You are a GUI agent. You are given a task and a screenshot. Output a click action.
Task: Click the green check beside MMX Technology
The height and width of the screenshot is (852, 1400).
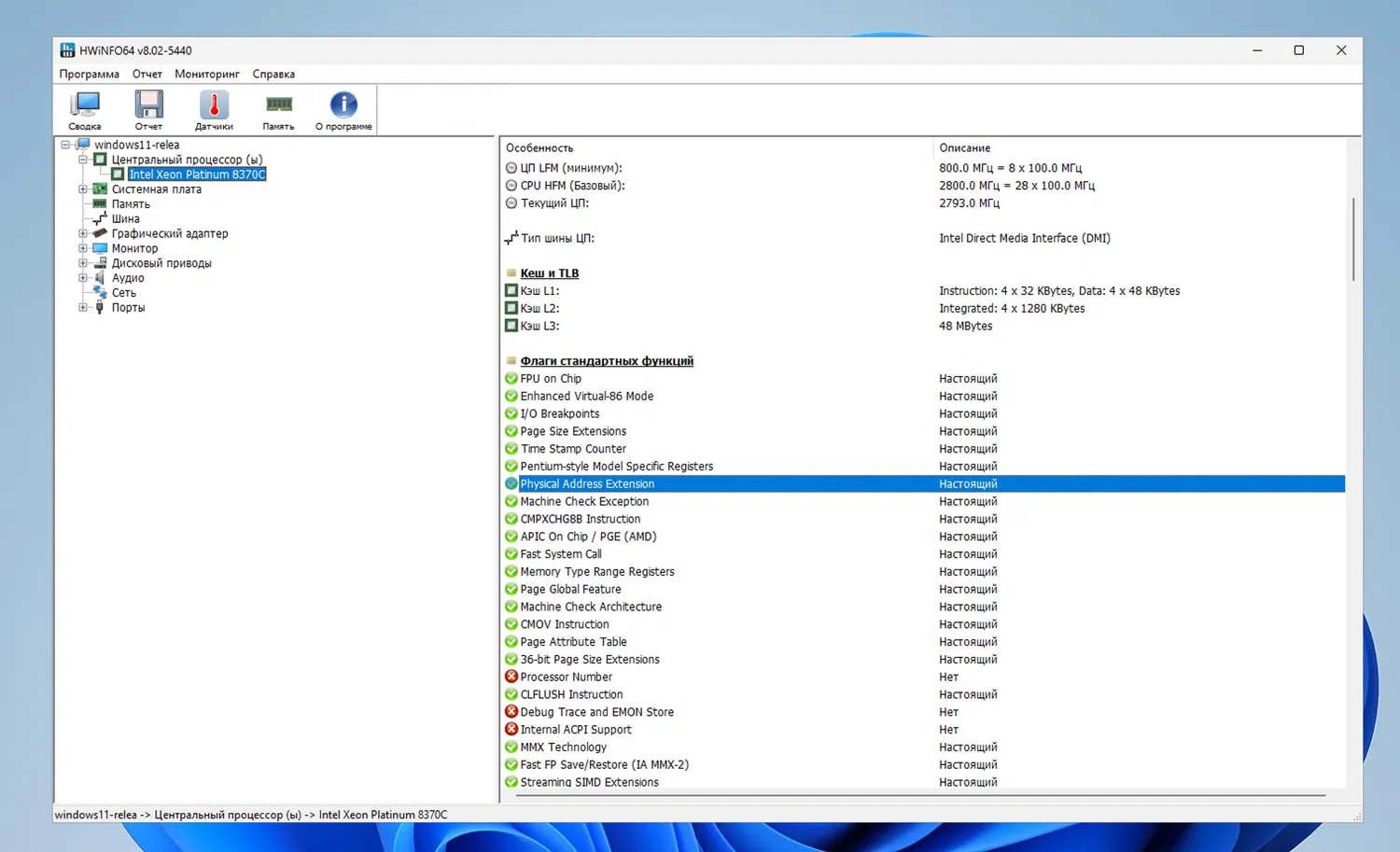pyautogui.click(x=511, y=747)
